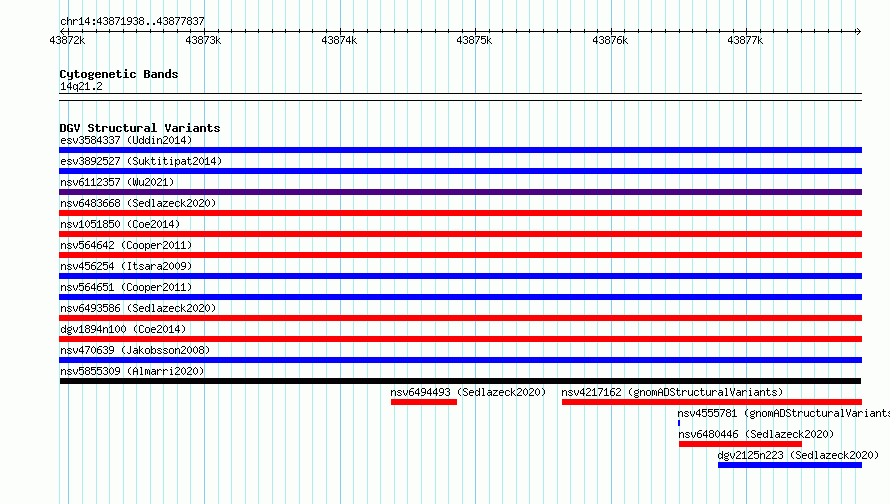Click the 43876k ruler label

click(x=610, y=40)
